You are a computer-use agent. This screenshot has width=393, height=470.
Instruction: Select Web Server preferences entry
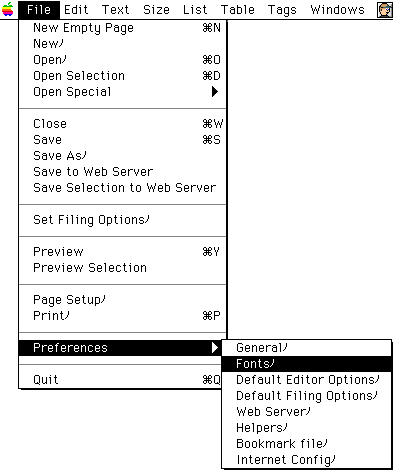click(306, 412)
